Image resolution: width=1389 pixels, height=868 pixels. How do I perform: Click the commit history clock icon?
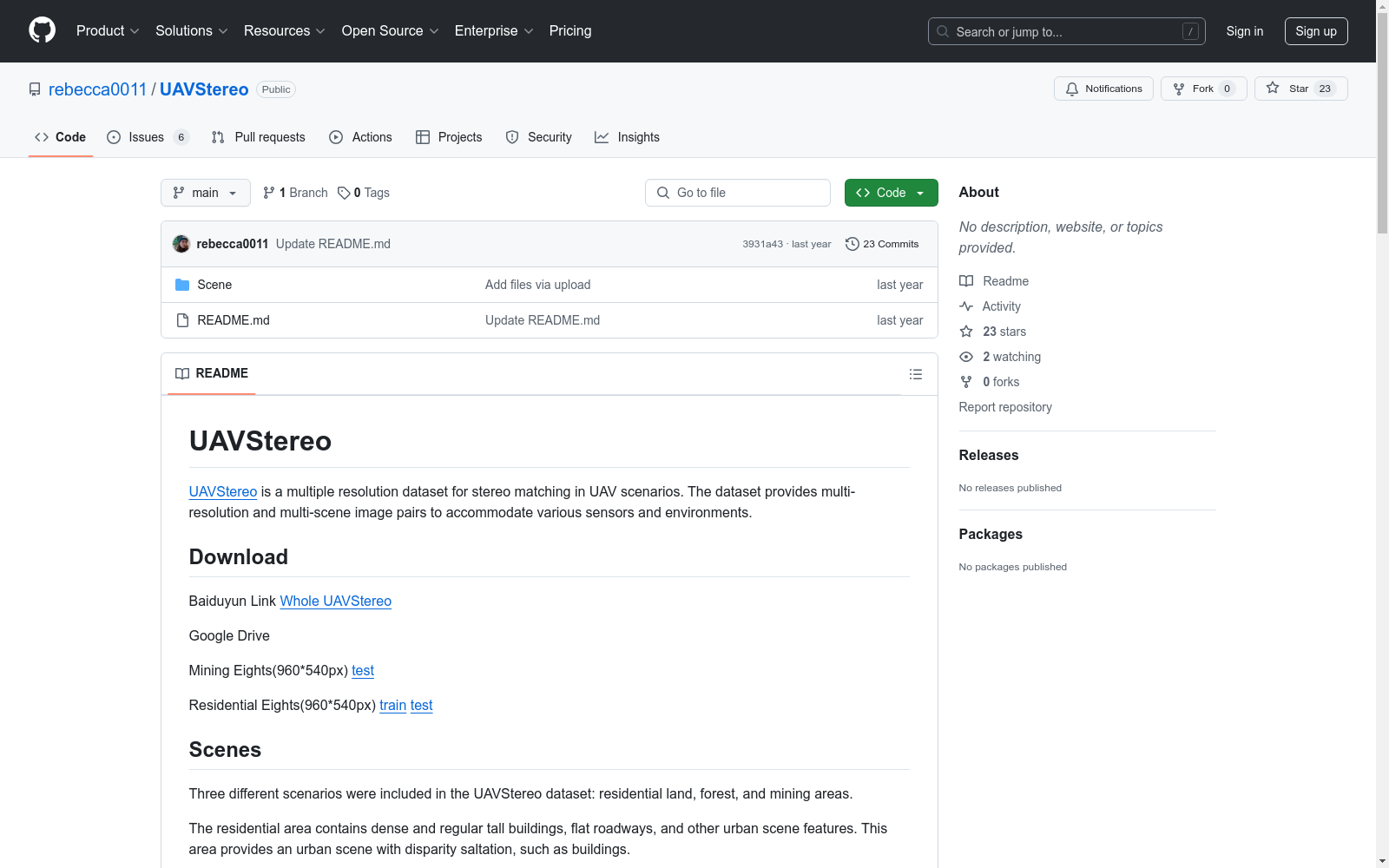(x=852, y=244)
